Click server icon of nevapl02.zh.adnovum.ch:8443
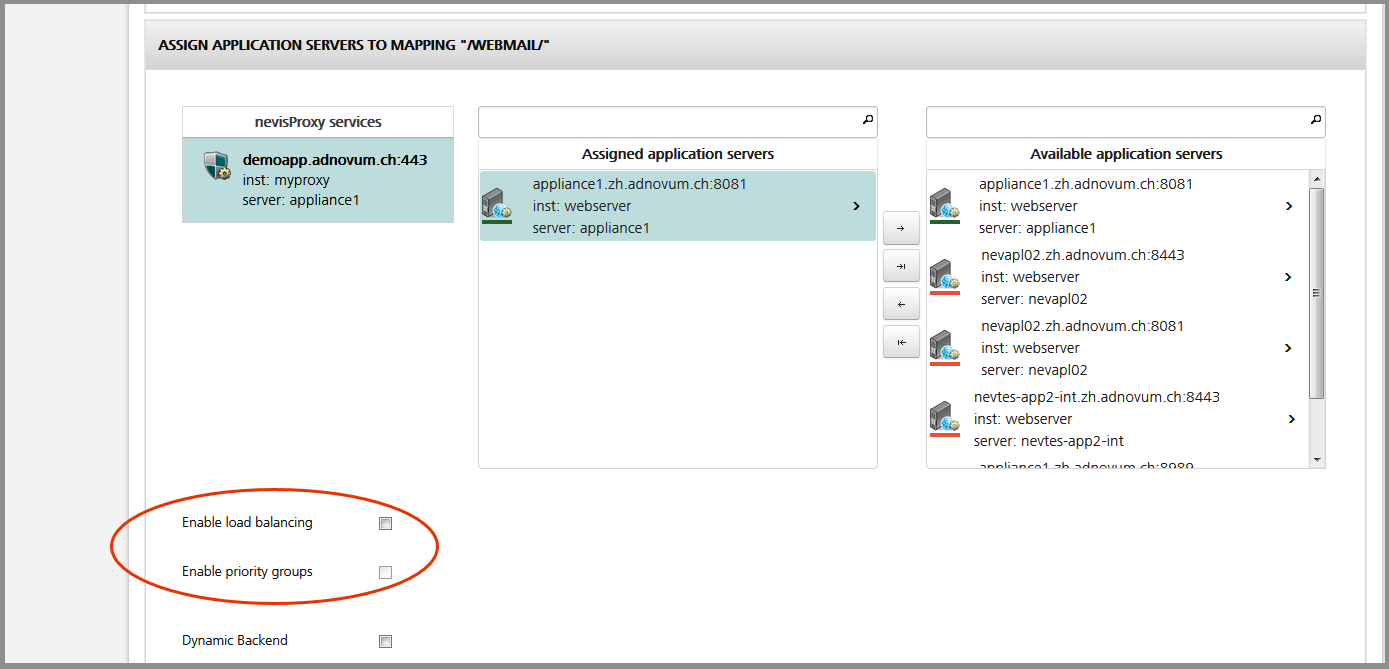The height and width of the screenshot is (669, 1389). point(944,275)
